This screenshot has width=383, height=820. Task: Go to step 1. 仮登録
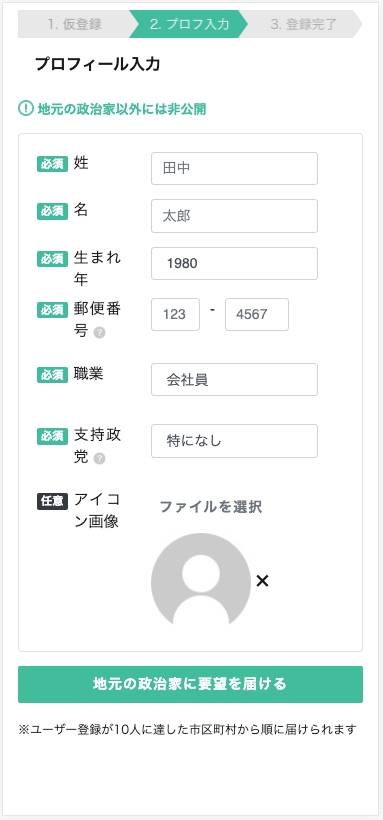tap(76, 24)
